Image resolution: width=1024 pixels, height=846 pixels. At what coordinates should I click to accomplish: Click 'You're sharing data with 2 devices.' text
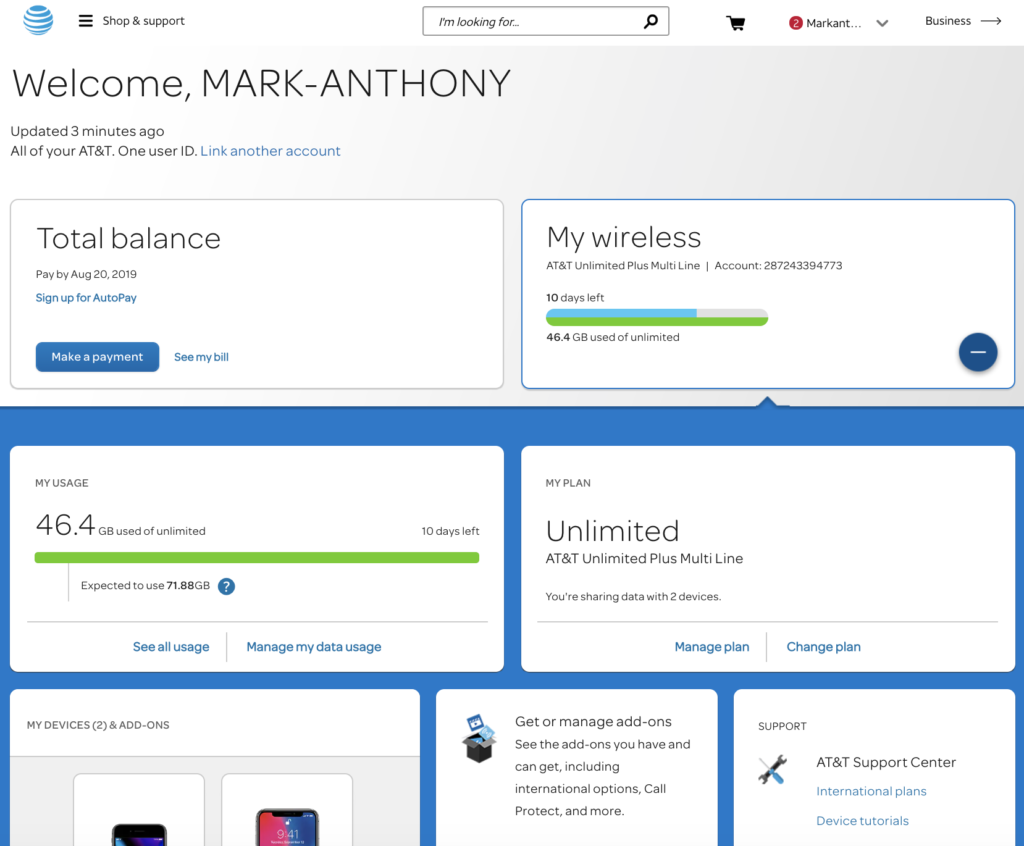pyautogui.click(x=633, y=596)
